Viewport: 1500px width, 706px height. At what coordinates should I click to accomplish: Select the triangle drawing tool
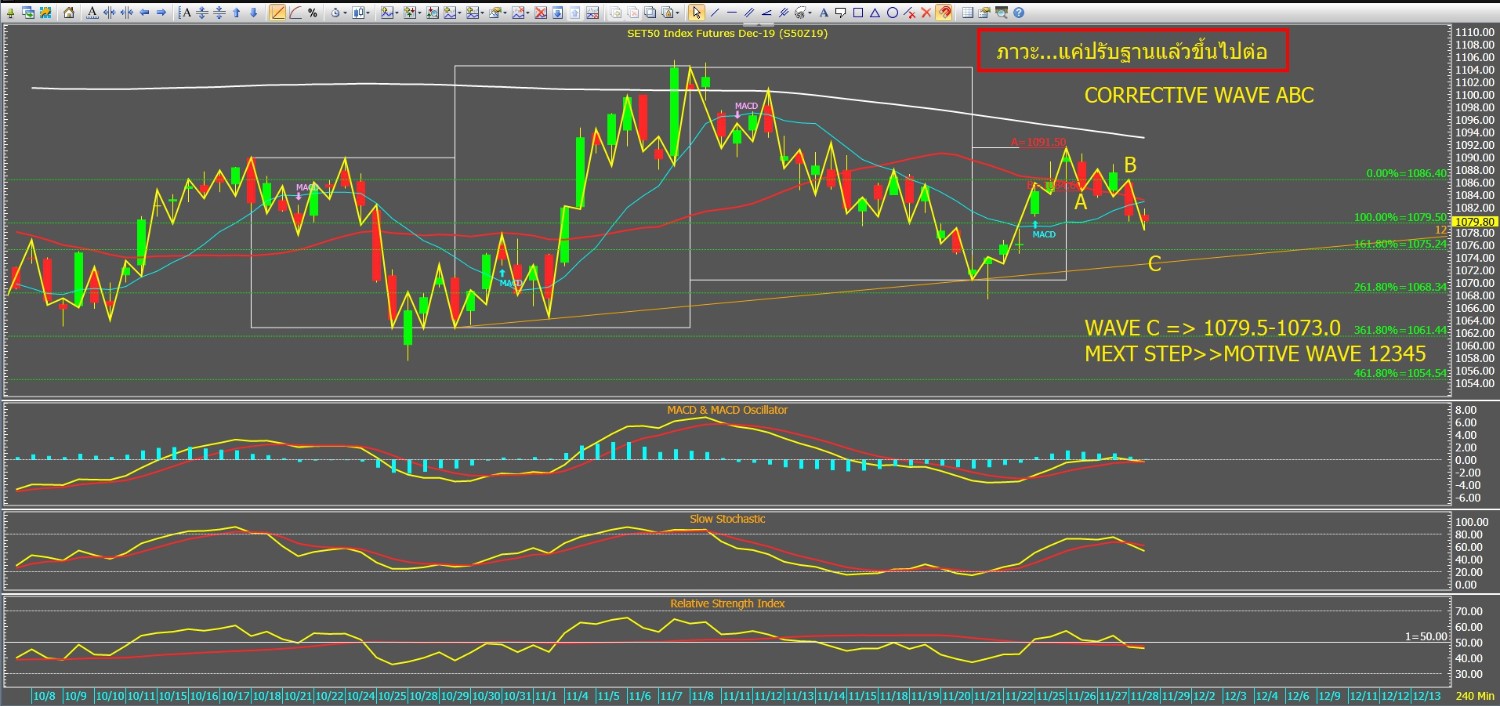point(875,13)
